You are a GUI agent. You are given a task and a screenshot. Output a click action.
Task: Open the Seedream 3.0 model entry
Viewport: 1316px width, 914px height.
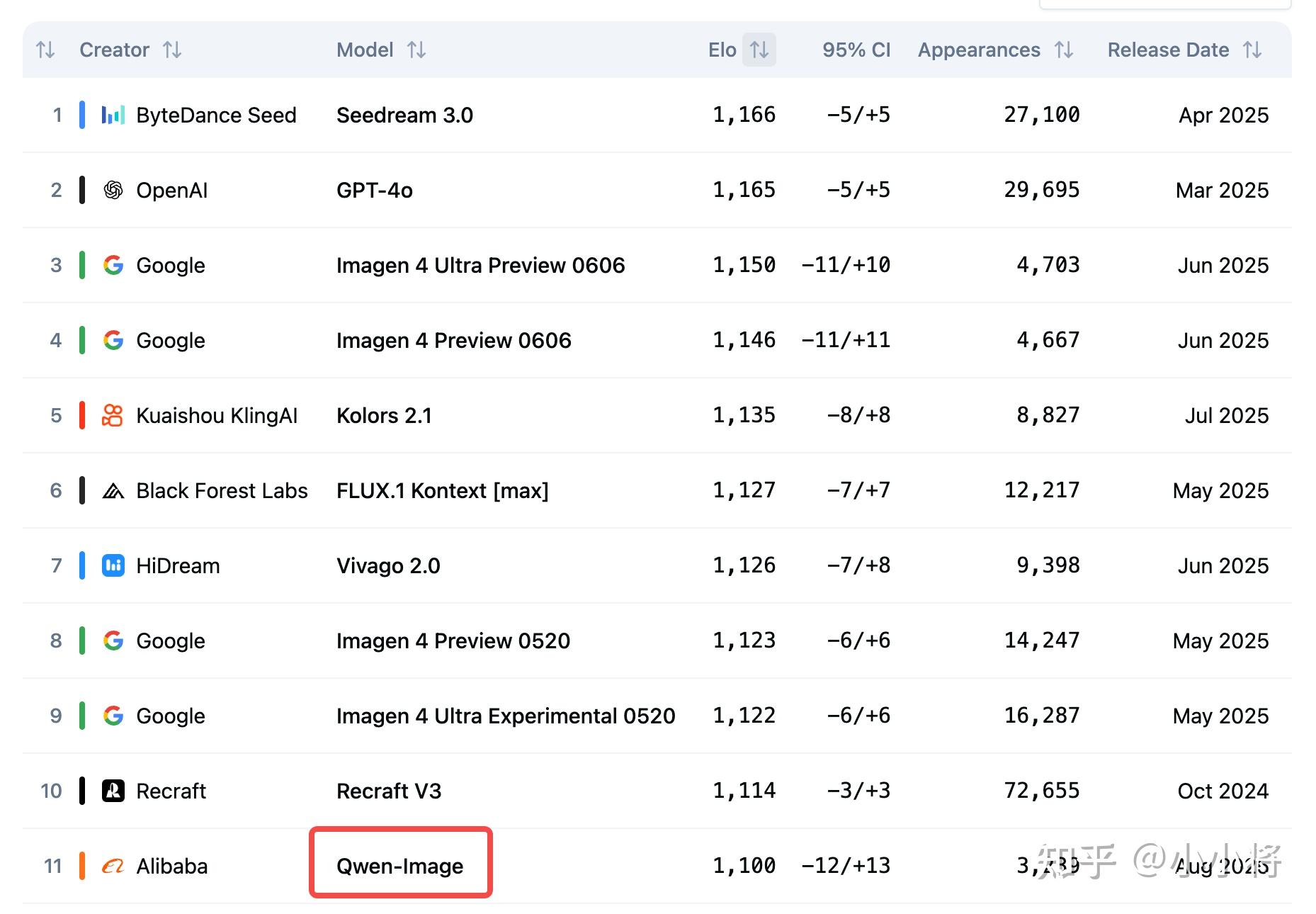[x=404, y=115]
